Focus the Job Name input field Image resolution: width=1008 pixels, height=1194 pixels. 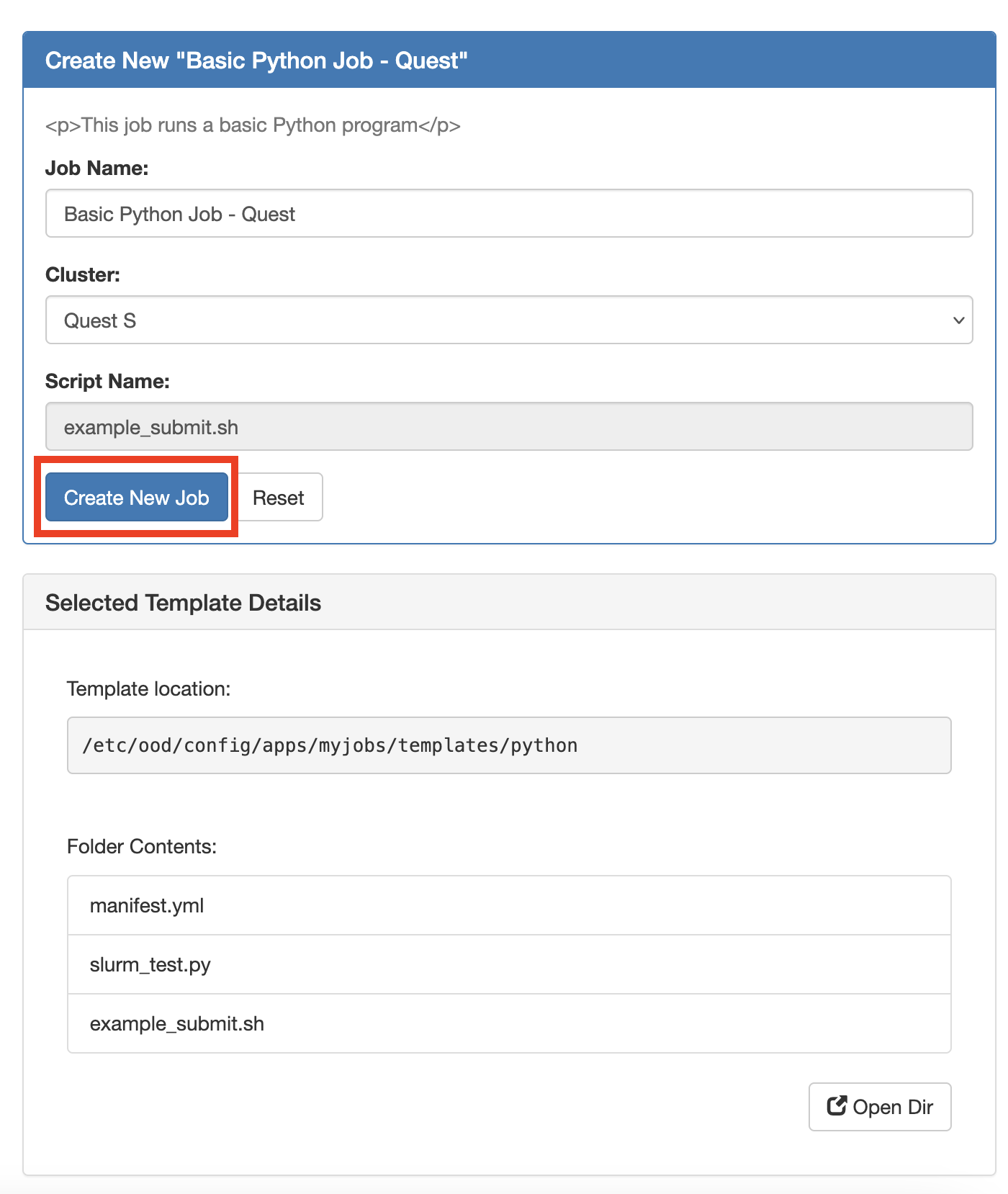509,213
